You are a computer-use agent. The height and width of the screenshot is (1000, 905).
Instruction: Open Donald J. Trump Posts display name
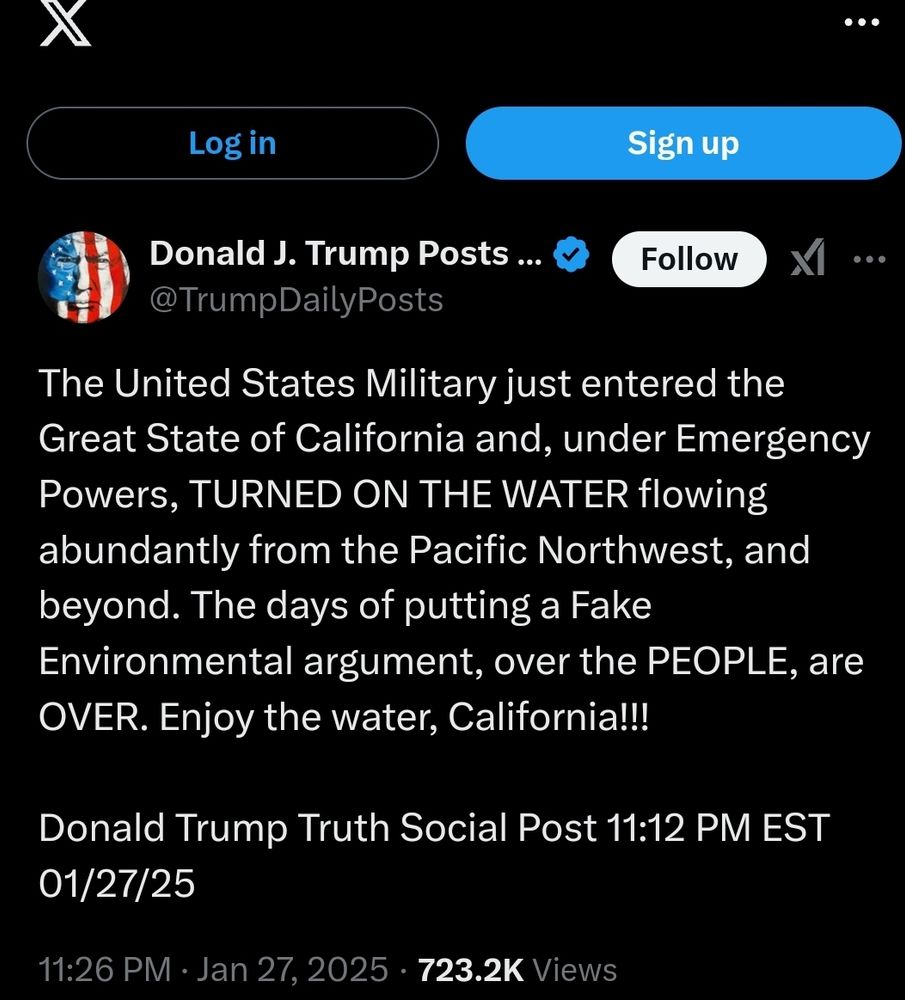[345, 254]
